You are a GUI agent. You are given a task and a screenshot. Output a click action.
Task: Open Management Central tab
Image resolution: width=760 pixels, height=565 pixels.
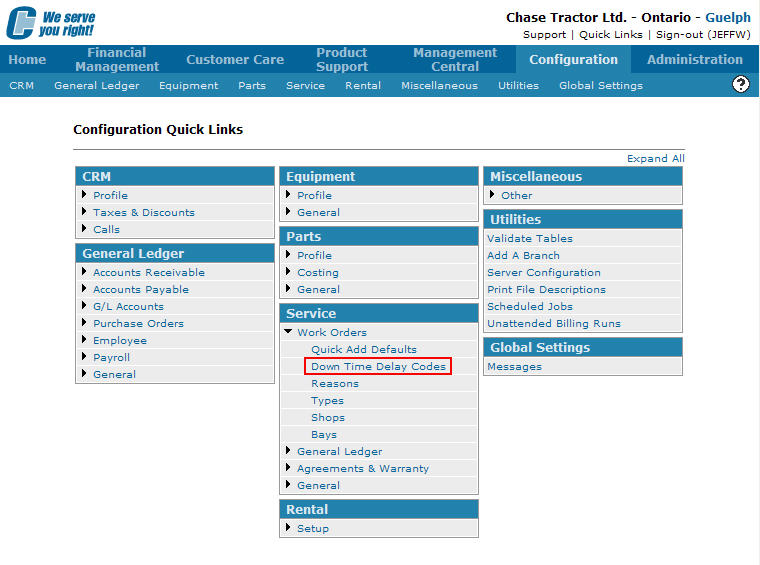455,60
